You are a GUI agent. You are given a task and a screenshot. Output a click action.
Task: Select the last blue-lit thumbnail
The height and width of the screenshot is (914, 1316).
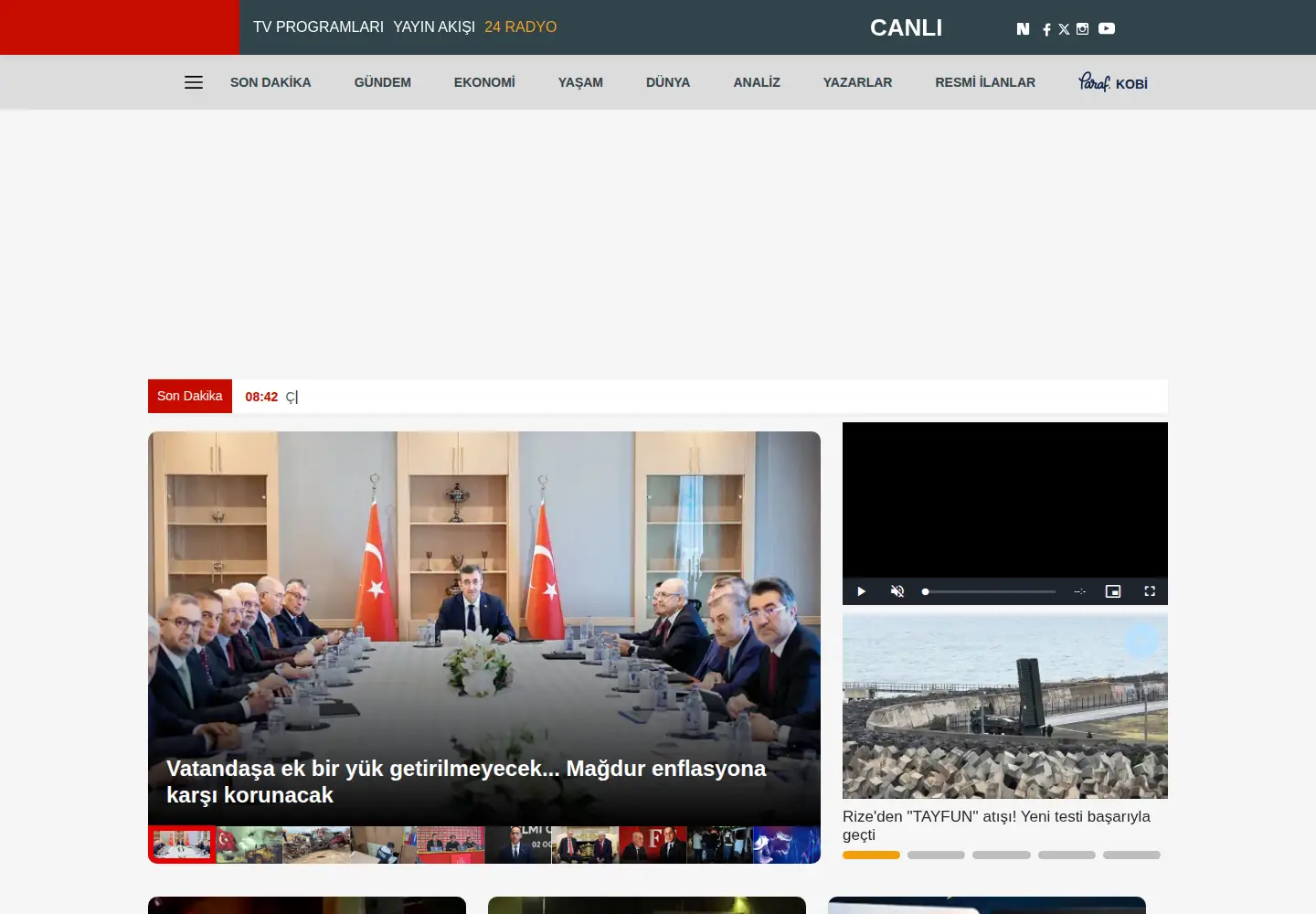787,845
